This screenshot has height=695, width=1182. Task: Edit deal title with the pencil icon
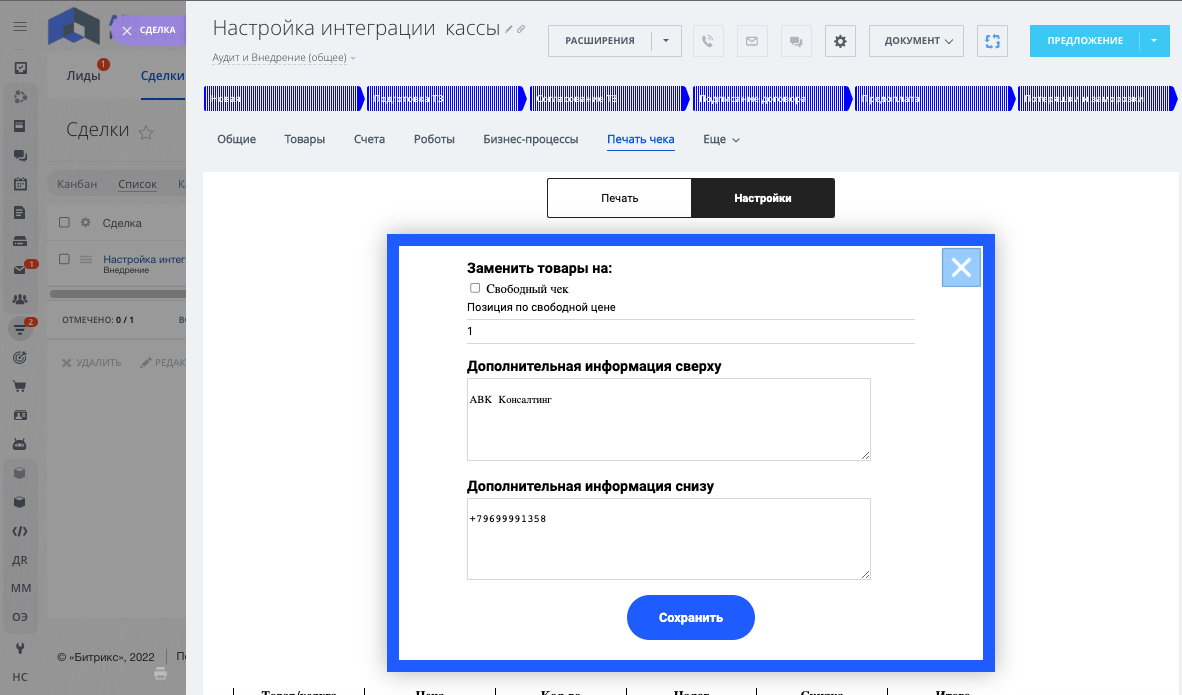(x=509, y=29)
